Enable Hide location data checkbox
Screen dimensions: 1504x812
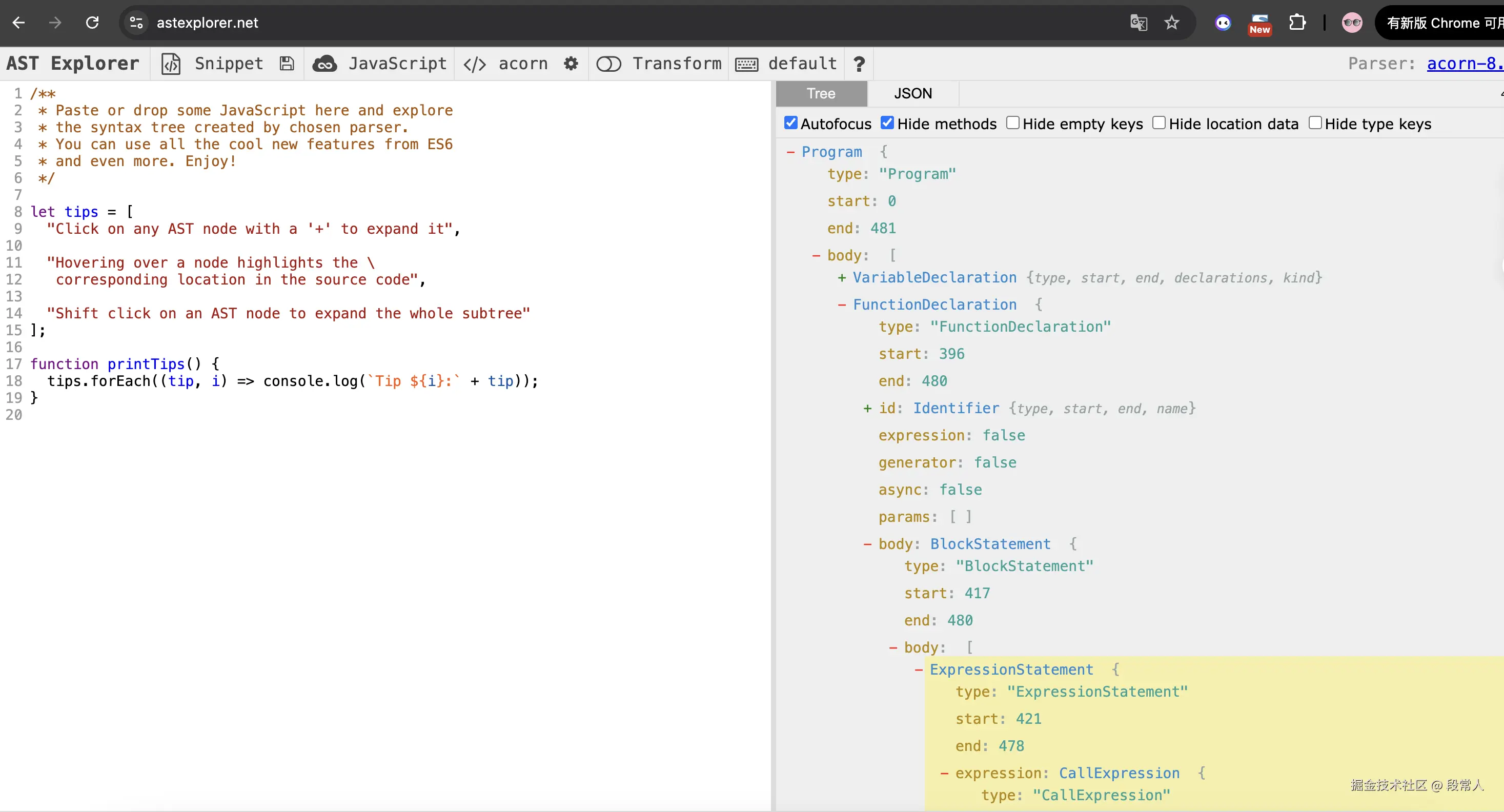pos(1159,123)
